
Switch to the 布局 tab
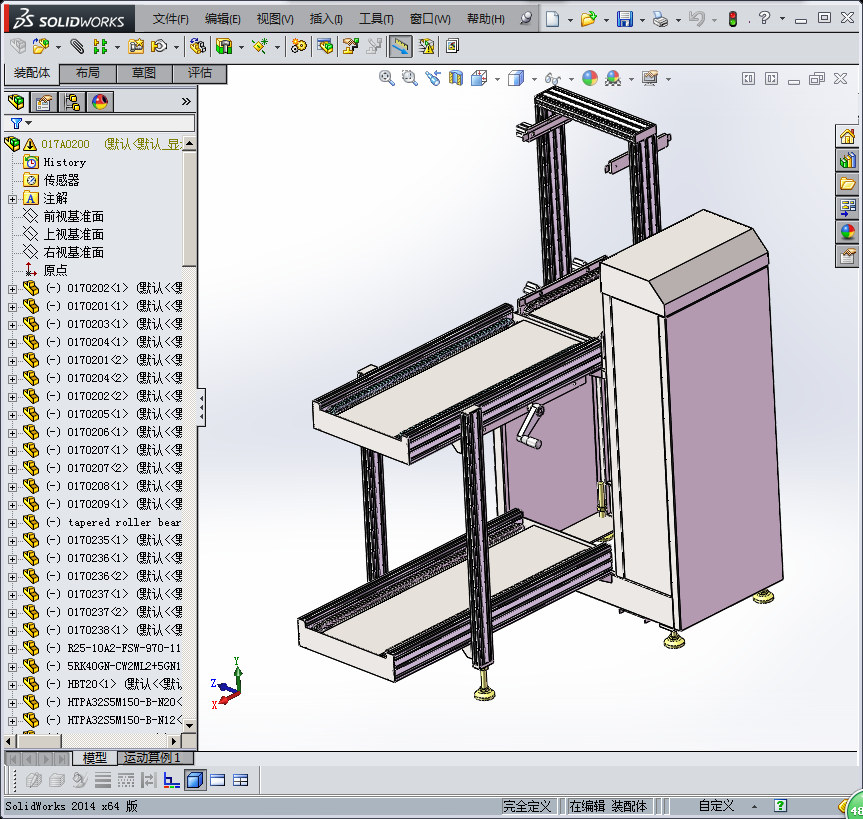(x=88, y=73)
